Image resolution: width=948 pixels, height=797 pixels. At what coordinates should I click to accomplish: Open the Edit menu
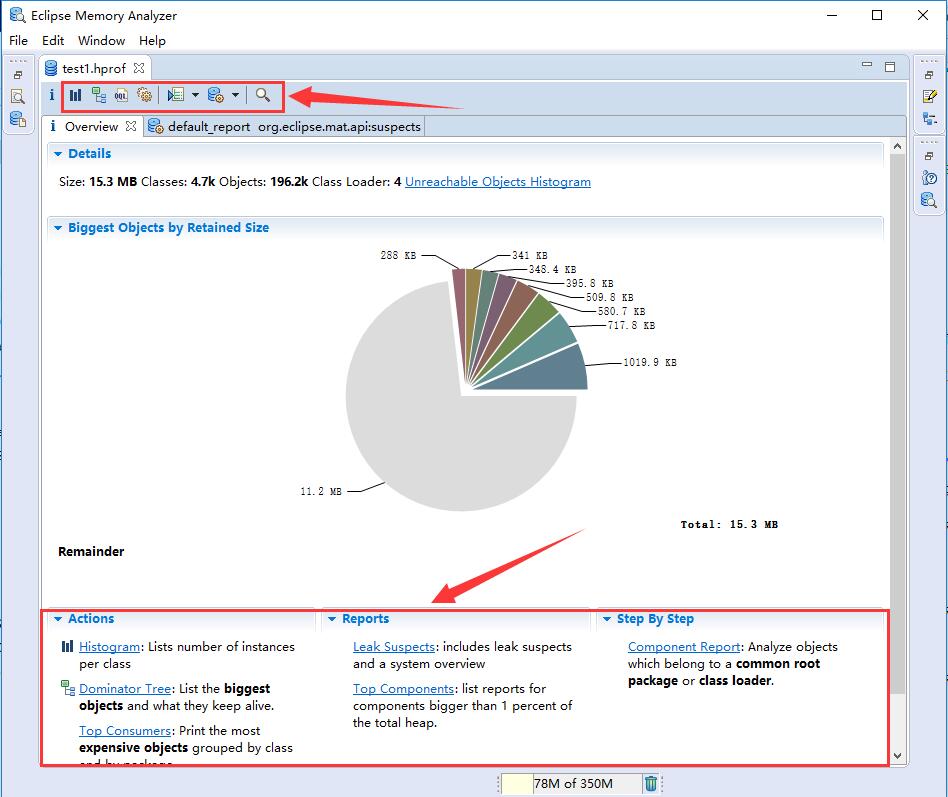click(x=53, y=41)
